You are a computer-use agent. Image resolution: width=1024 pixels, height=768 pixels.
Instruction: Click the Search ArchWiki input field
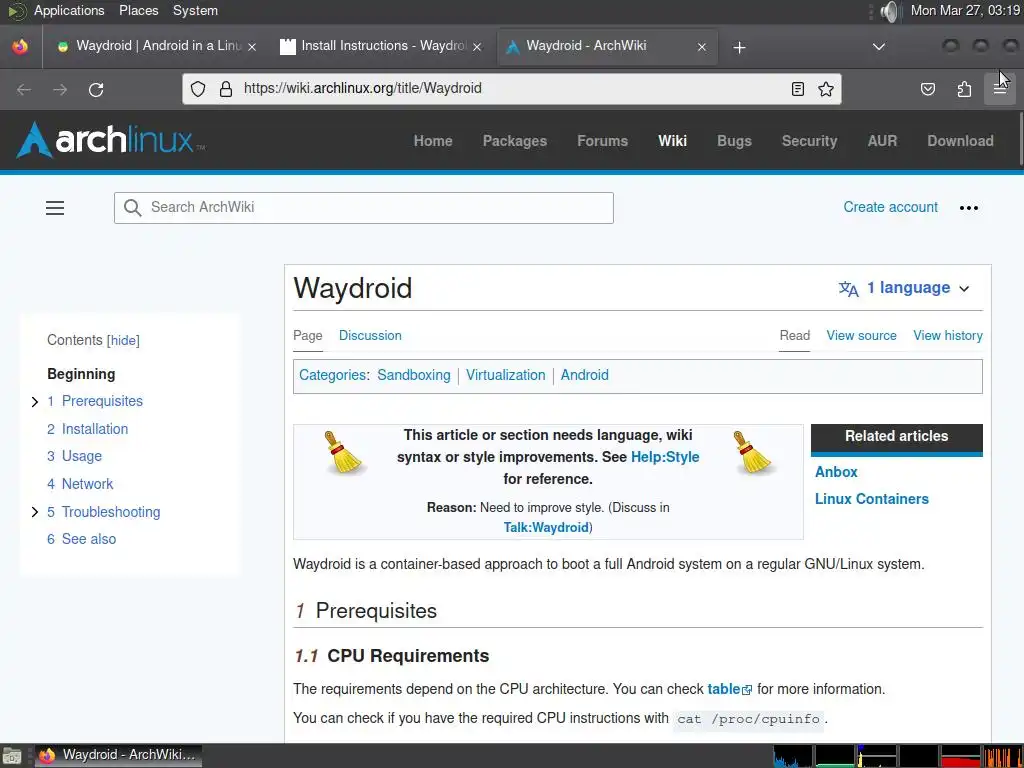[x=364, y=208]
